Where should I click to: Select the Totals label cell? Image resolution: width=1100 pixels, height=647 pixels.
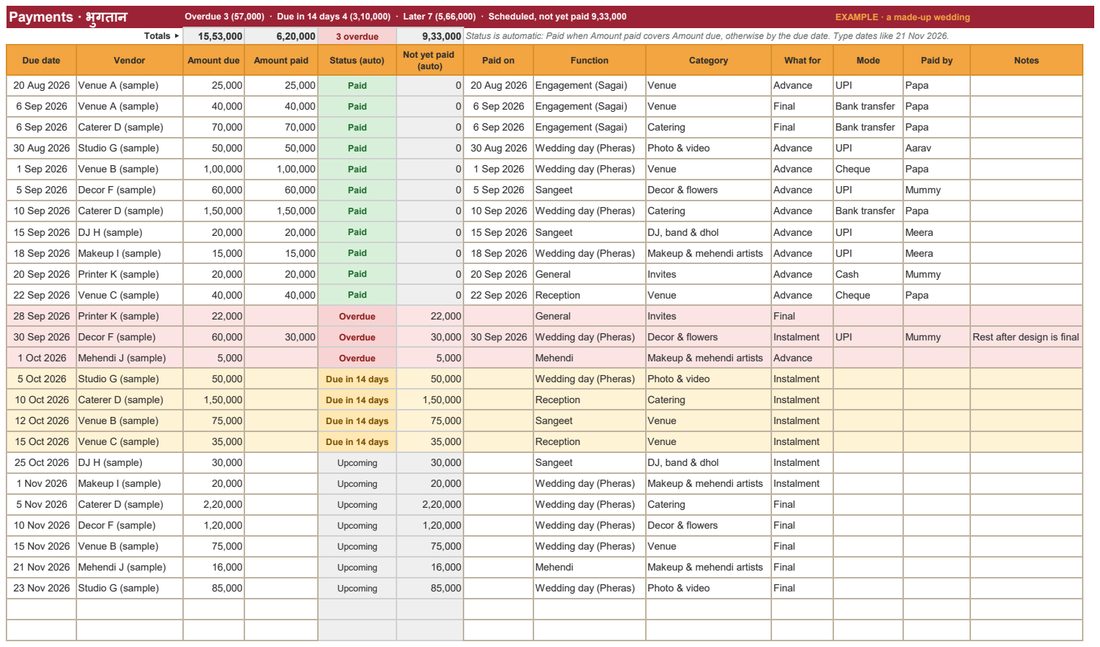tap(94, 36)
